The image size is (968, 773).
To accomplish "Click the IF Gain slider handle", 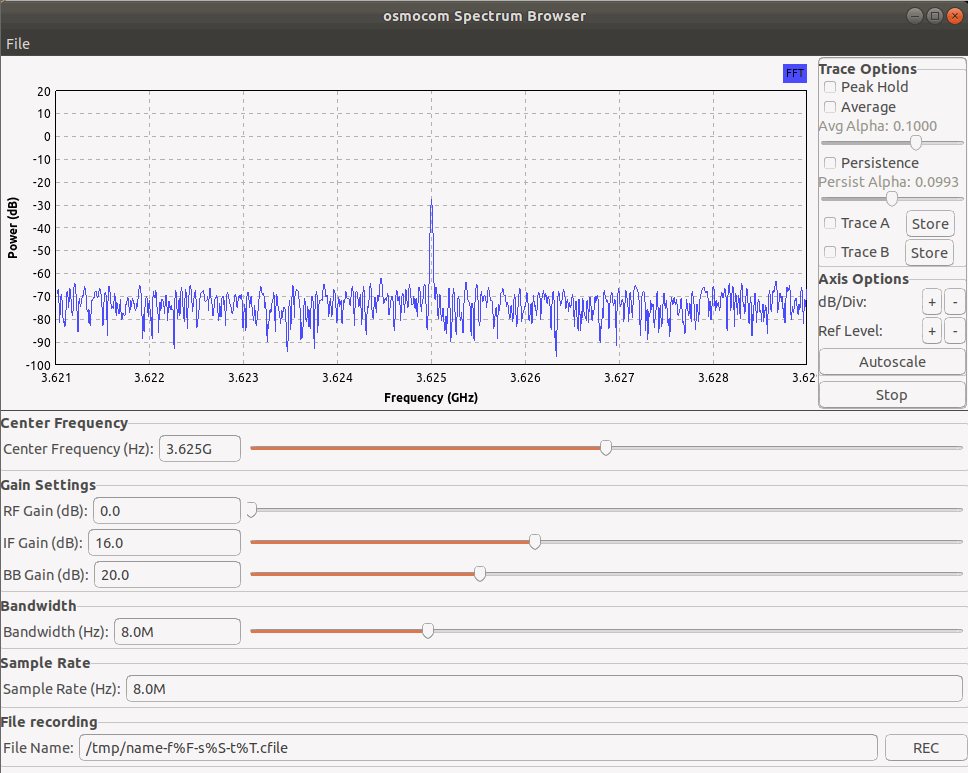I will coord(535,541).
